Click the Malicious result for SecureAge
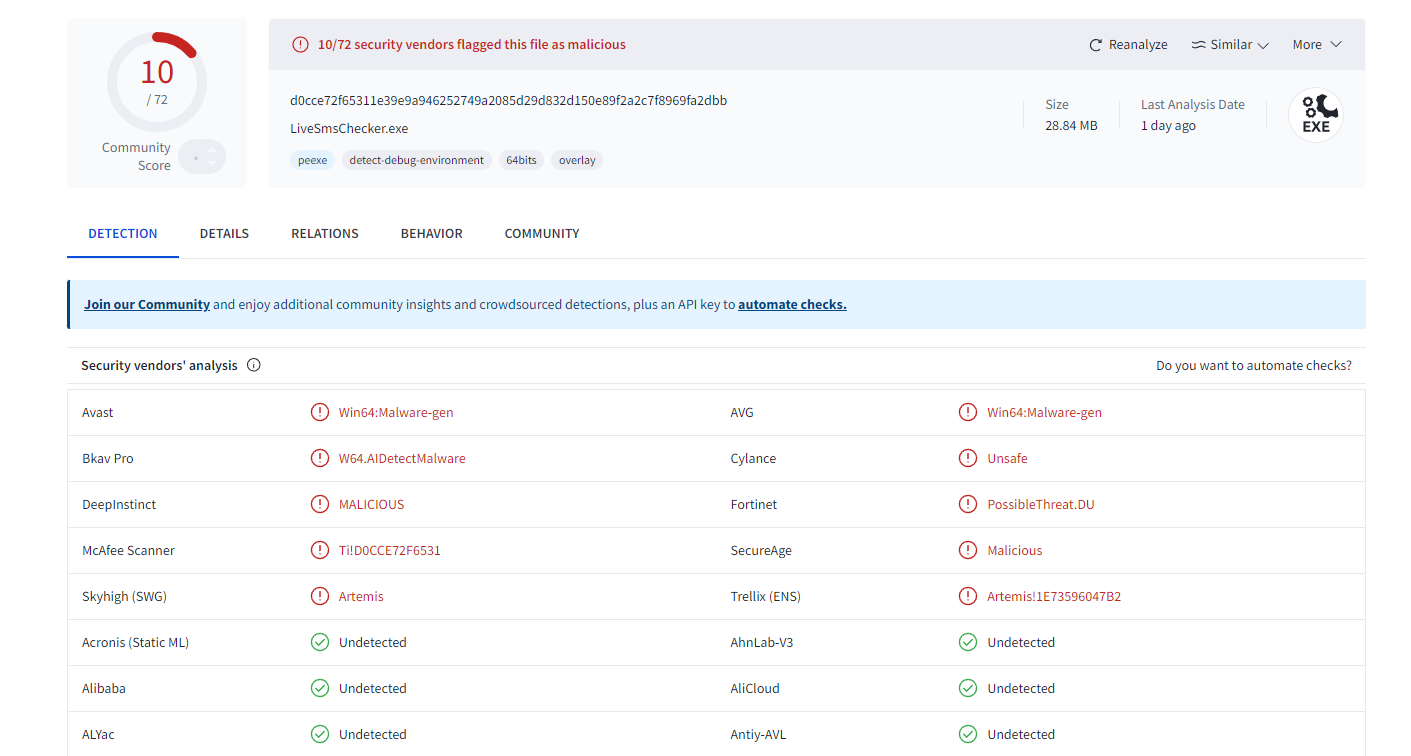Viewport: 1411px width, 756px height. coord(1014,550)
